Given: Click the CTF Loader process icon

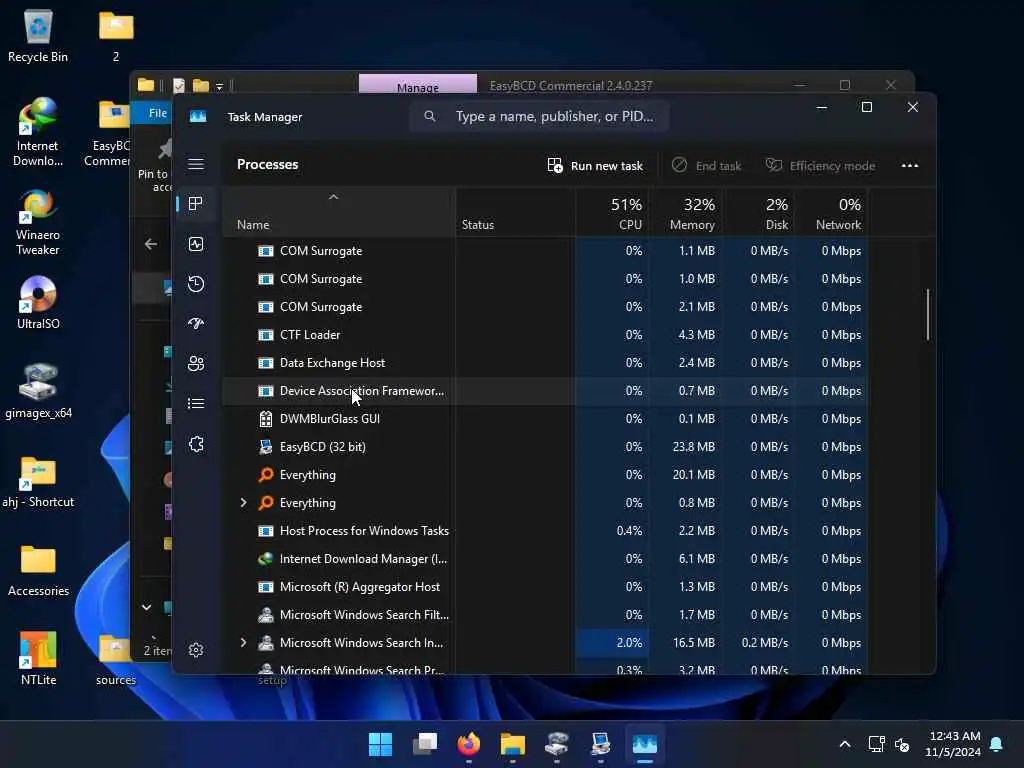Looking at the screenshot, I should 266,334.
